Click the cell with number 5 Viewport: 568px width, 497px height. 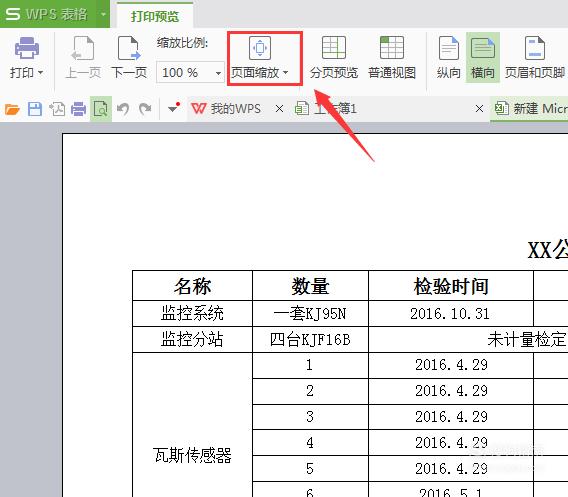coord(310,469)
